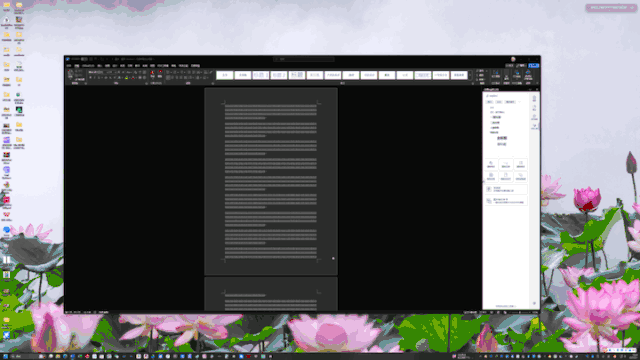Toggle italic formatting in the font group
Screen dimensions: 640x360
95,78
